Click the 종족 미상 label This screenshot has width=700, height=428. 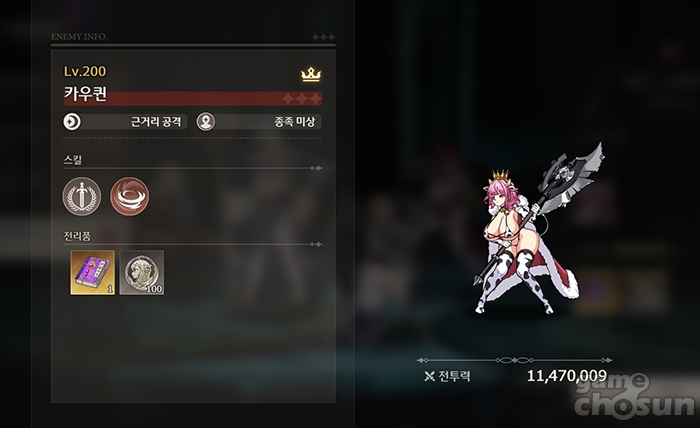[x=295, y=122]
